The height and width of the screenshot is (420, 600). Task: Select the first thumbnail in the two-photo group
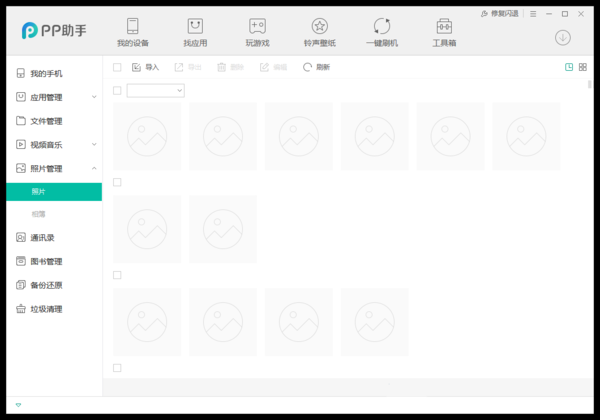147,229
